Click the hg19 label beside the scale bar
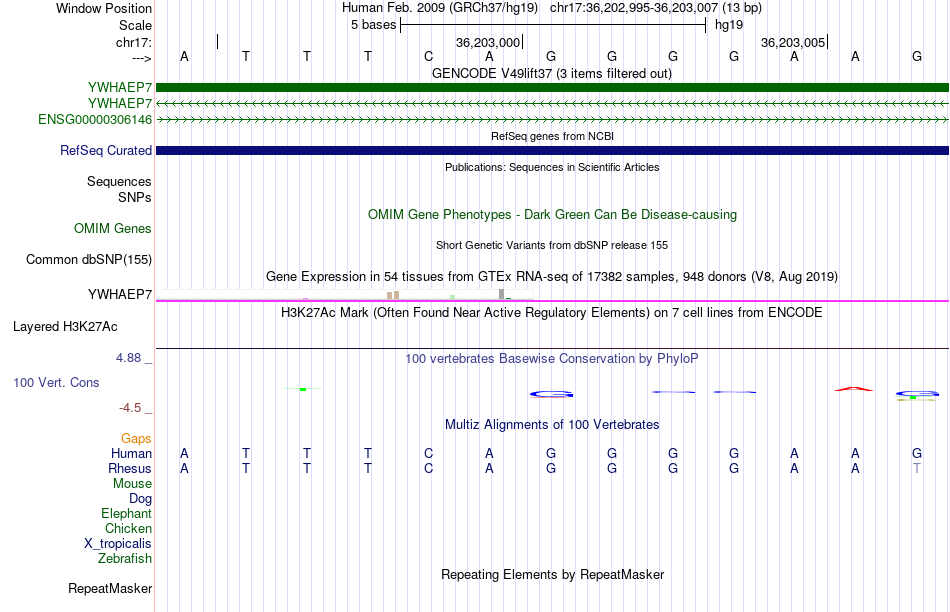Screen dimensions: 950x612 tap(729, 25)
